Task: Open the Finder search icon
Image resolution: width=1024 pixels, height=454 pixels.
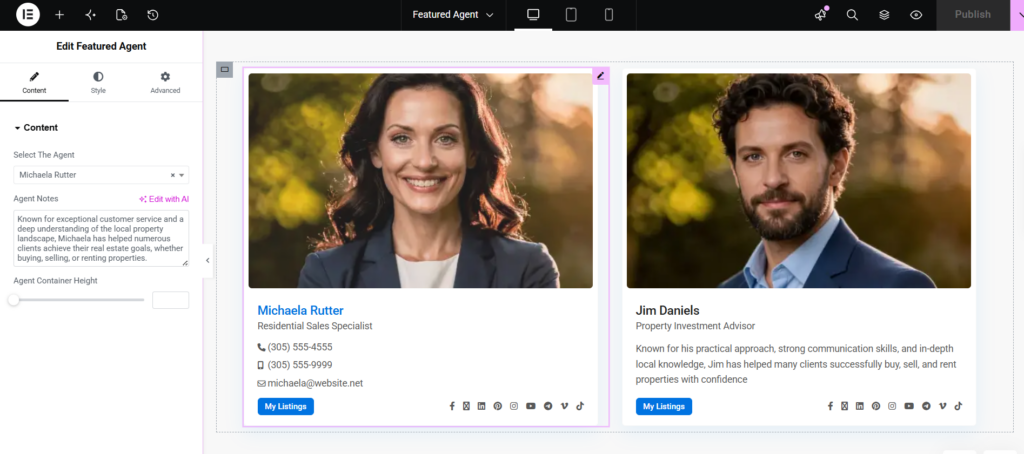Action: point(852,14)
